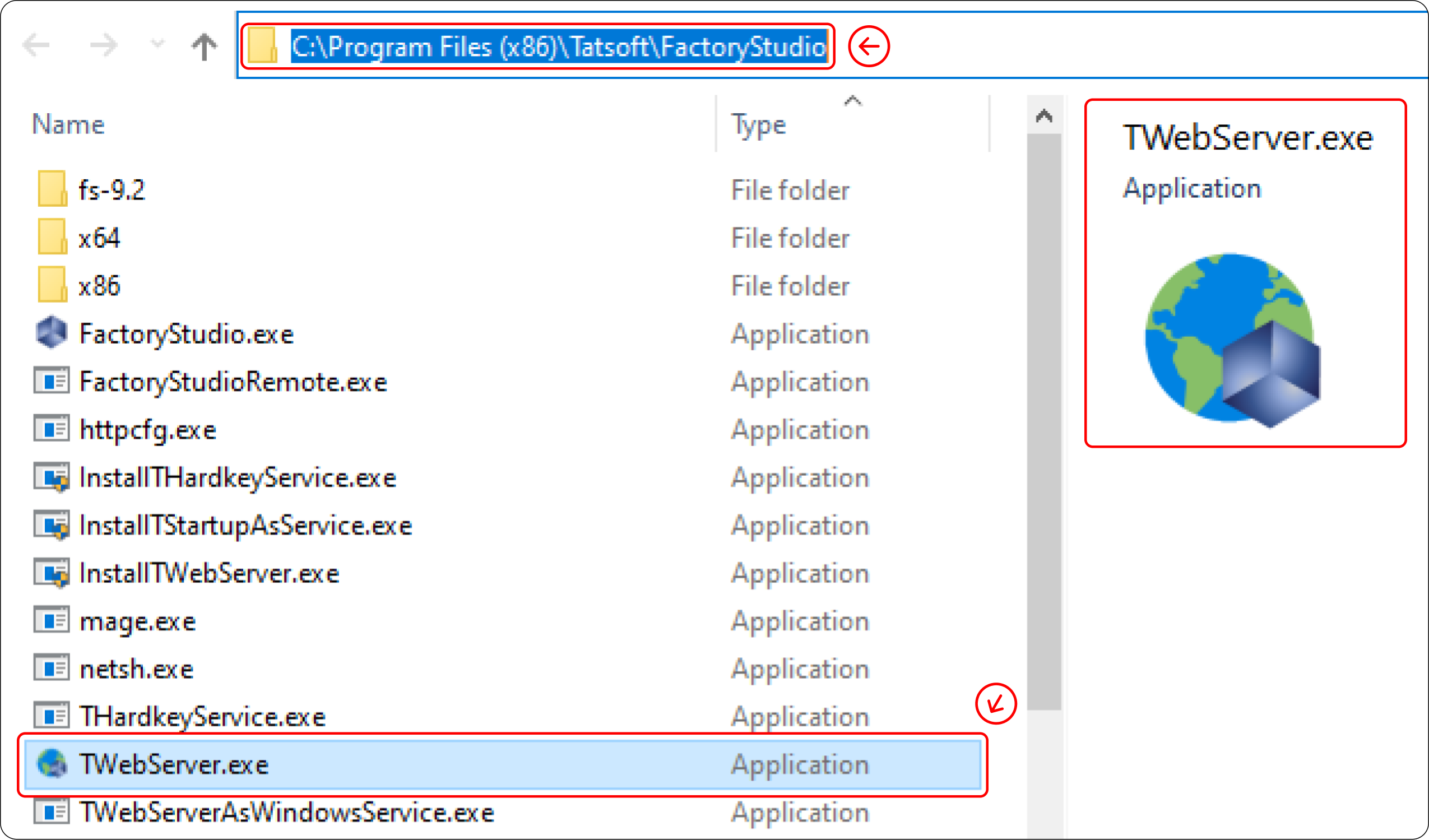The height and width of the screenshot is (840, 1429).
Task: Click InstallTStartupAsService.exe shield icon
Action: coord(52,525)
